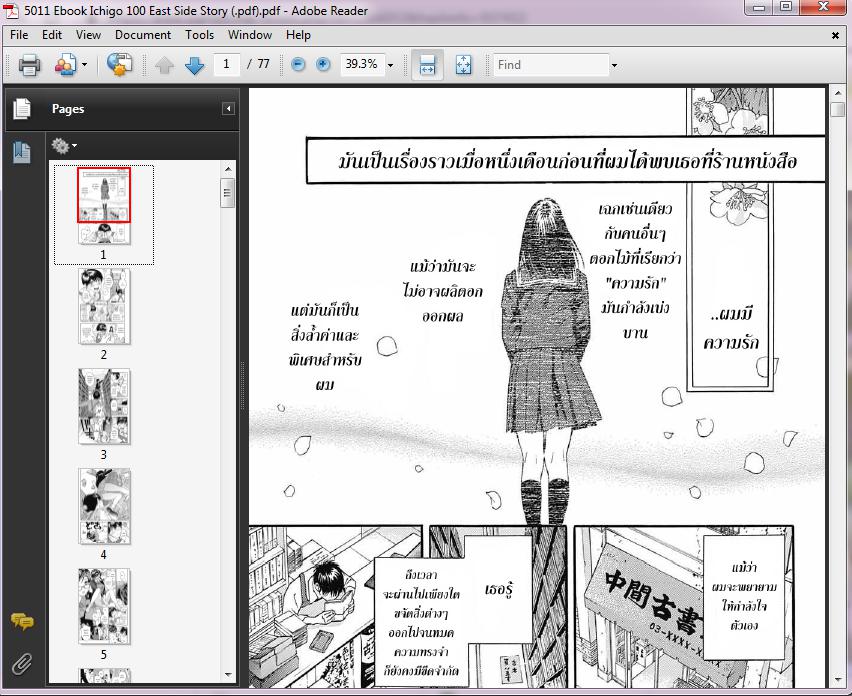The image size is (852, 696).
Task: Select page 3 thumbnail
Action: 104,406
